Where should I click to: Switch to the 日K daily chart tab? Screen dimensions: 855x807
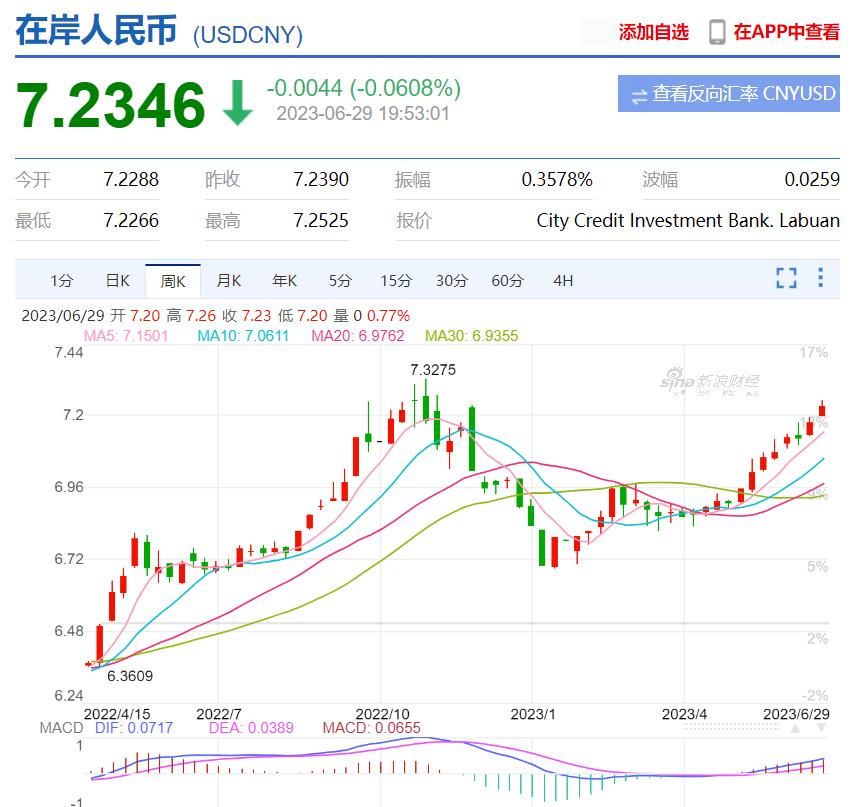coord(116,281)
